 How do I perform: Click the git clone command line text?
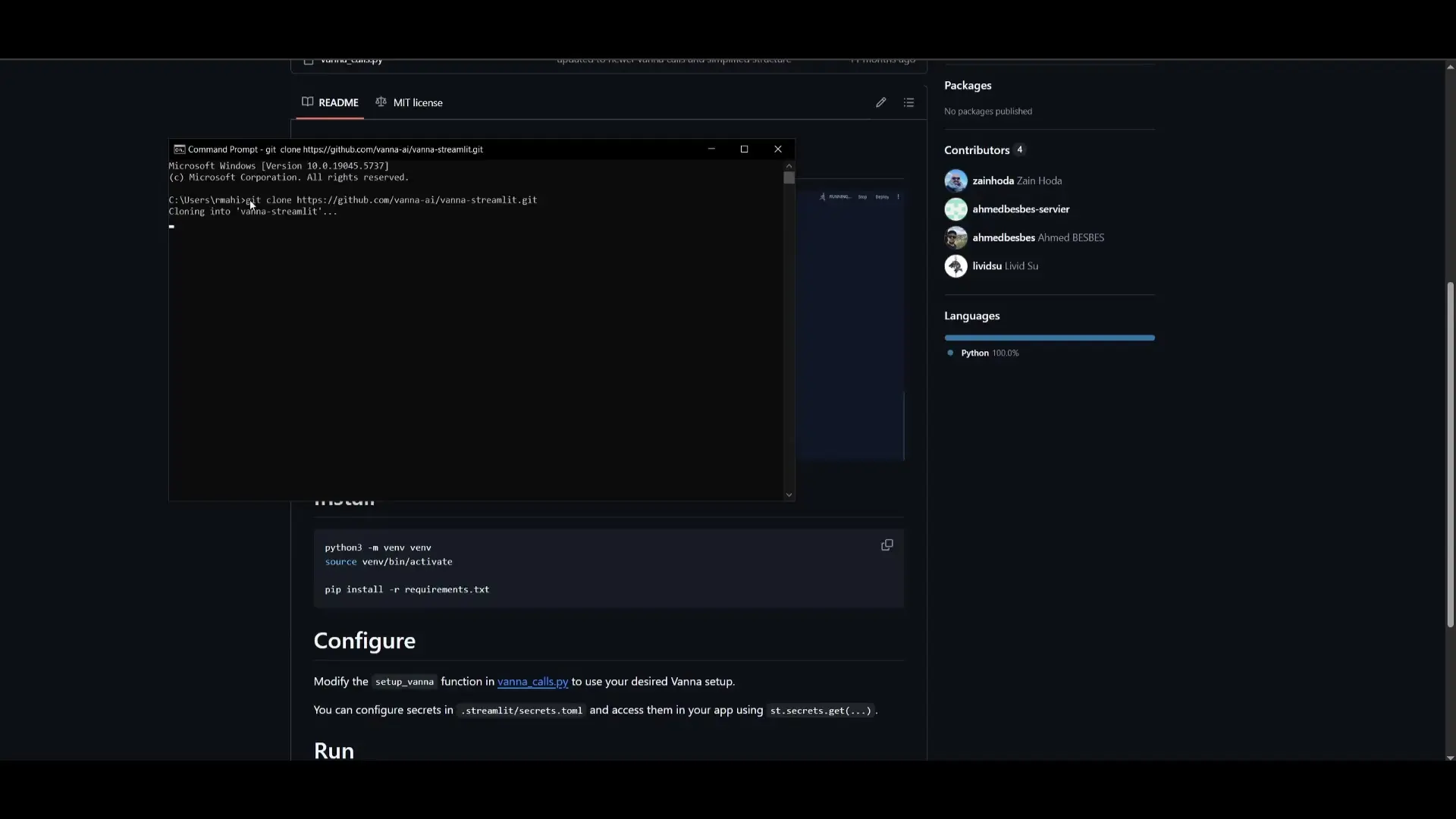391,200
